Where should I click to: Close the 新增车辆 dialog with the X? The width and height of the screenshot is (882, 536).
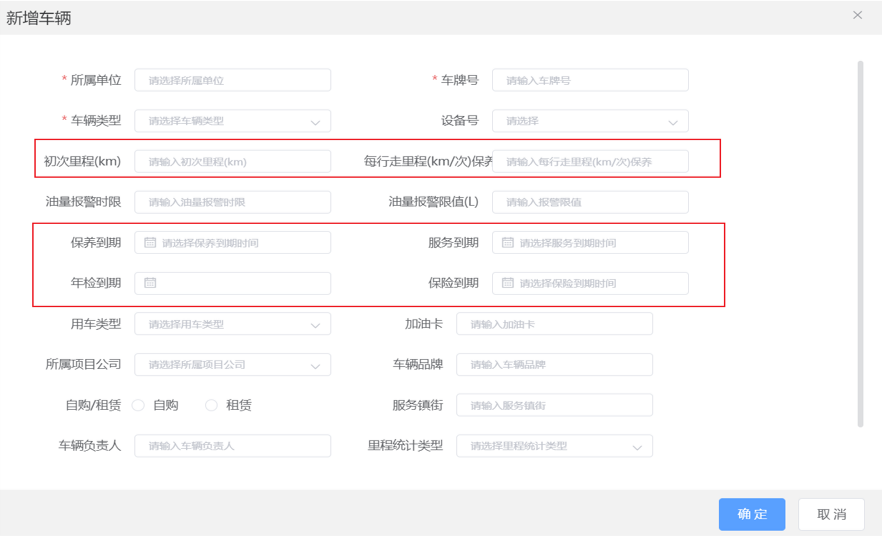857,15
